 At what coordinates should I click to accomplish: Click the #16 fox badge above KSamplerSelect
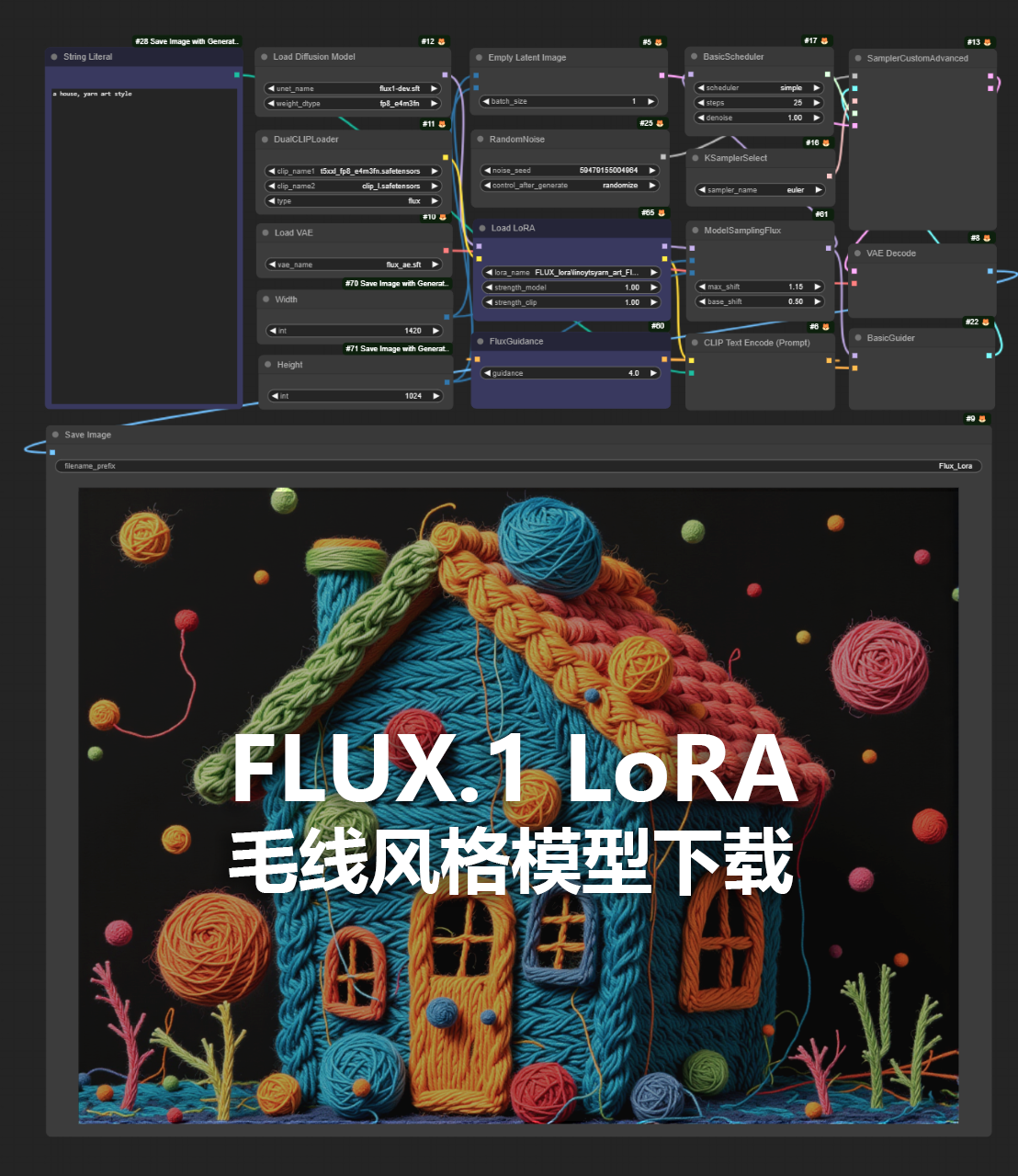pos(818,142)
